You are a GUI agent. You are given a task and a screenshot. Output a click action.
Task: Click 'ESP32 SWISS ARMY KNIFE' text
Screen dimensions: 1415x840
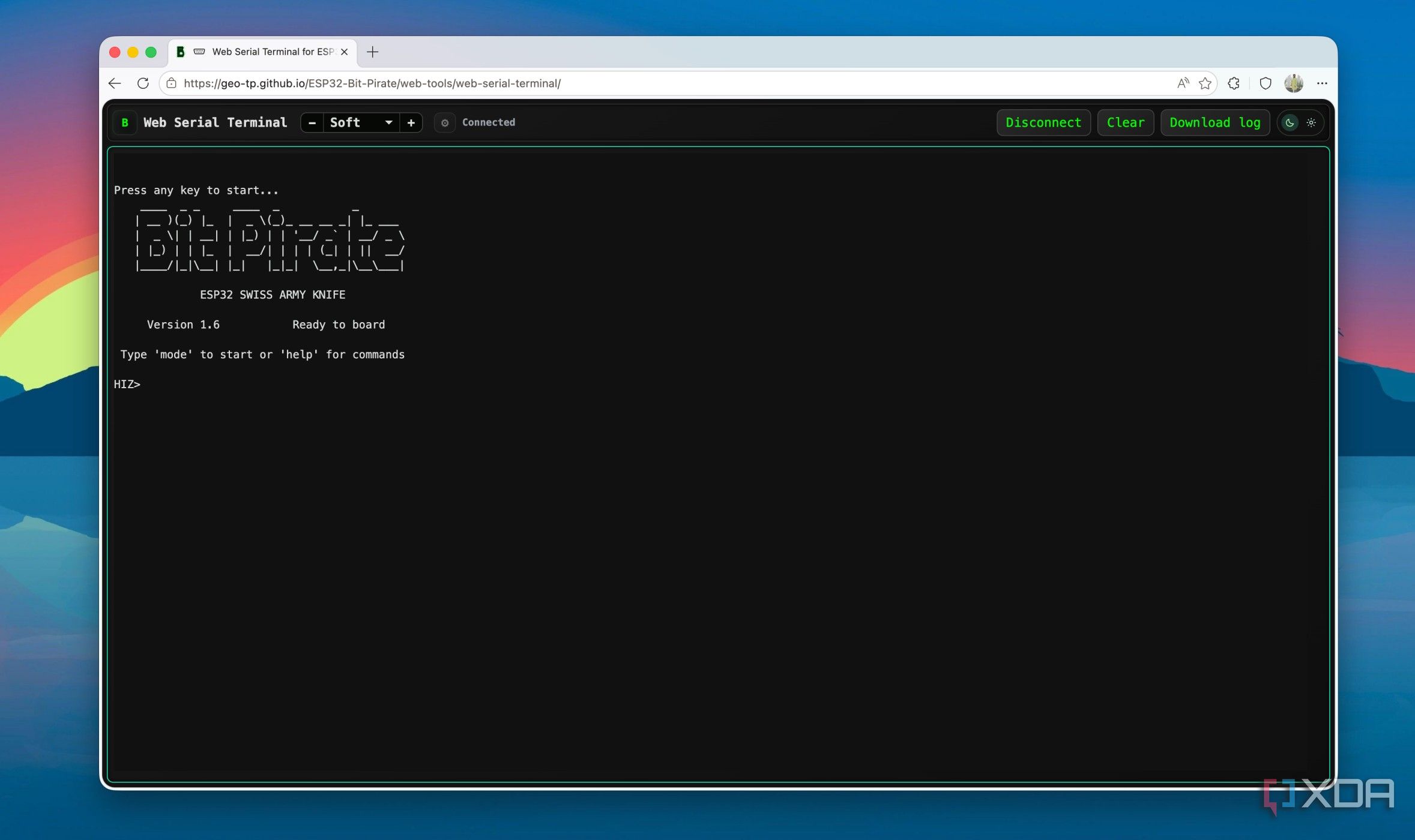click(x=273, y=295)
